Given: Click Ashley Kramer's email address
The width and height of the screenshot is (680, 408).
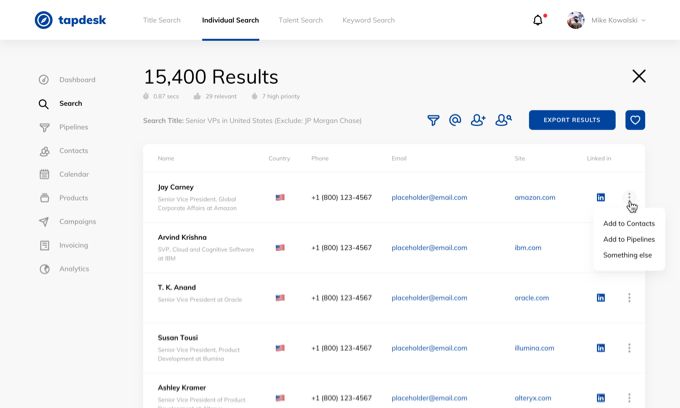Looking at the screenshot, I should tap(429, 398).
